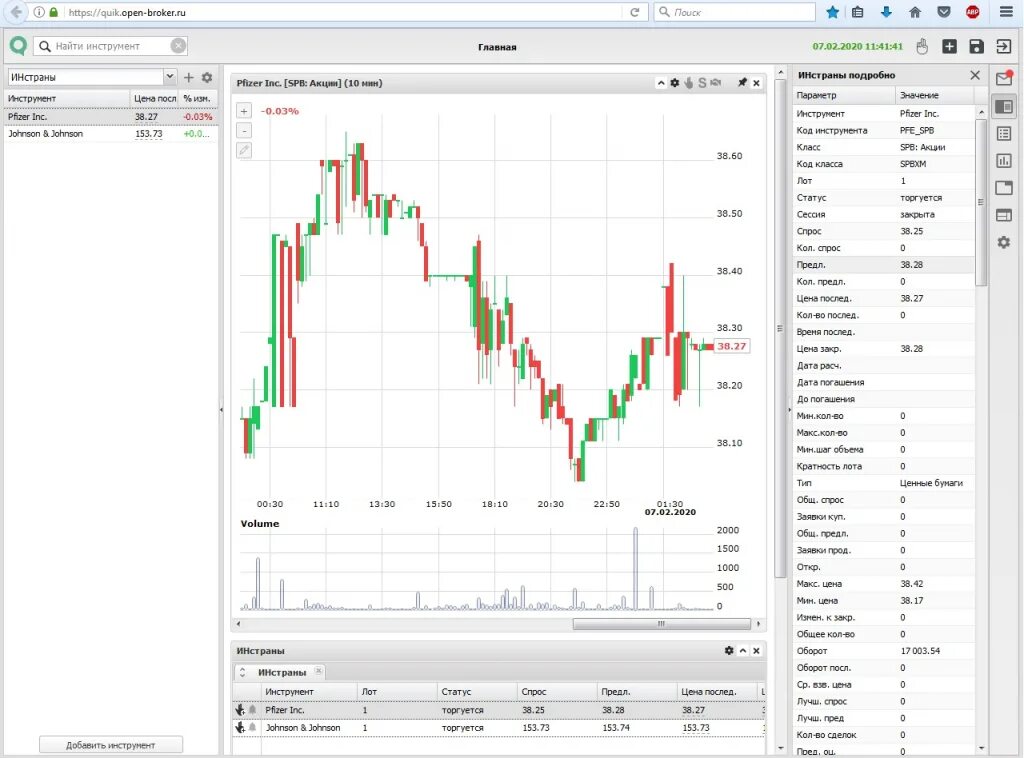1024x758 pixels.
Task: Open sidebar settings gear
Action: pyautogui.click(x=1004, y=242)
